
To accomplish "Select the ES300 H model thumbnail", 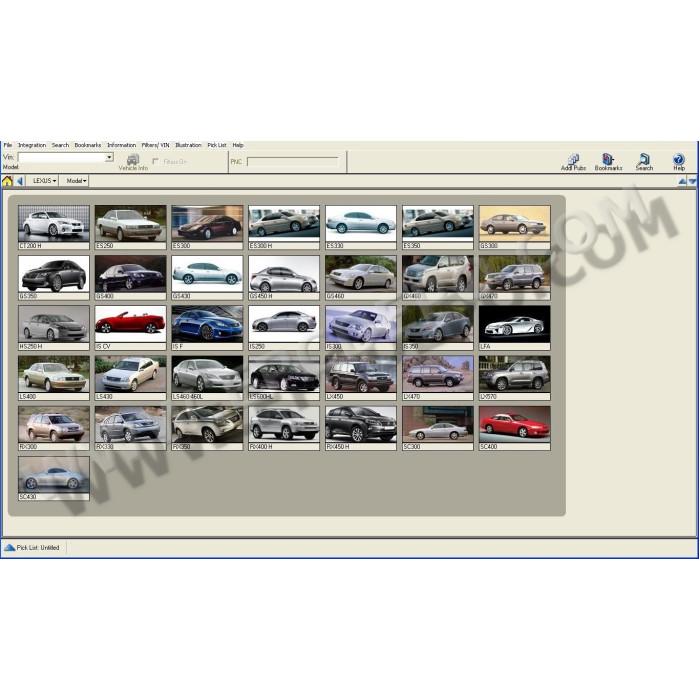I will coord(284,227).
